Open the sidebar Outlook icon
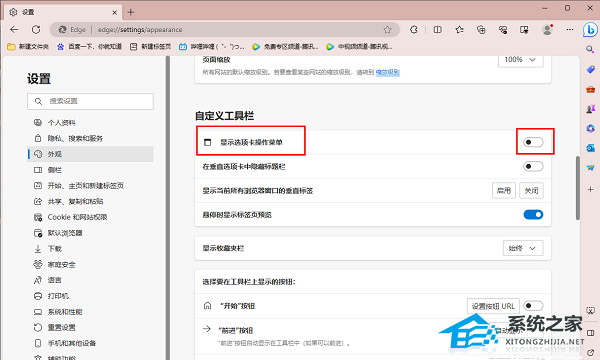600x360 pixels. click(590, 148)
